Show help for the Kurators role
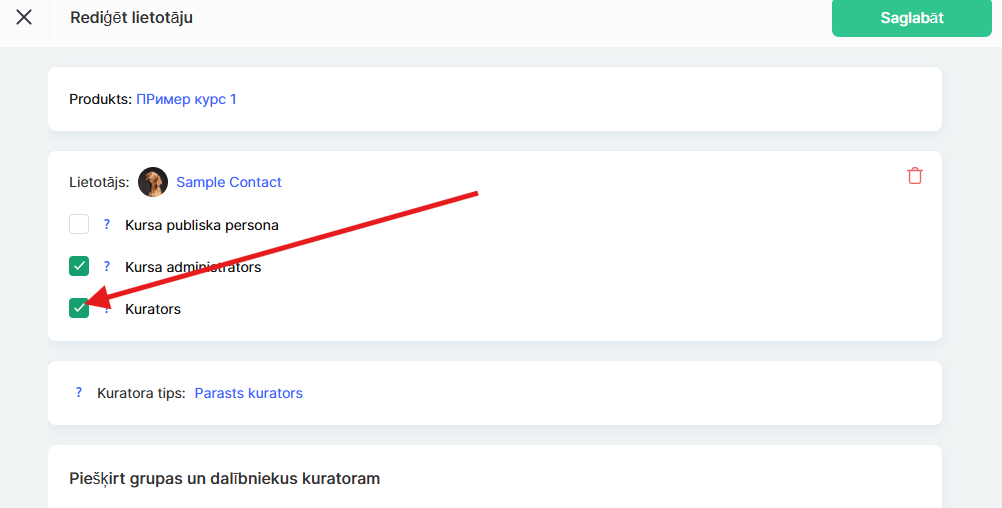Image resolution: width=1002 pixels, height=508 pixels. pos(107,309)
